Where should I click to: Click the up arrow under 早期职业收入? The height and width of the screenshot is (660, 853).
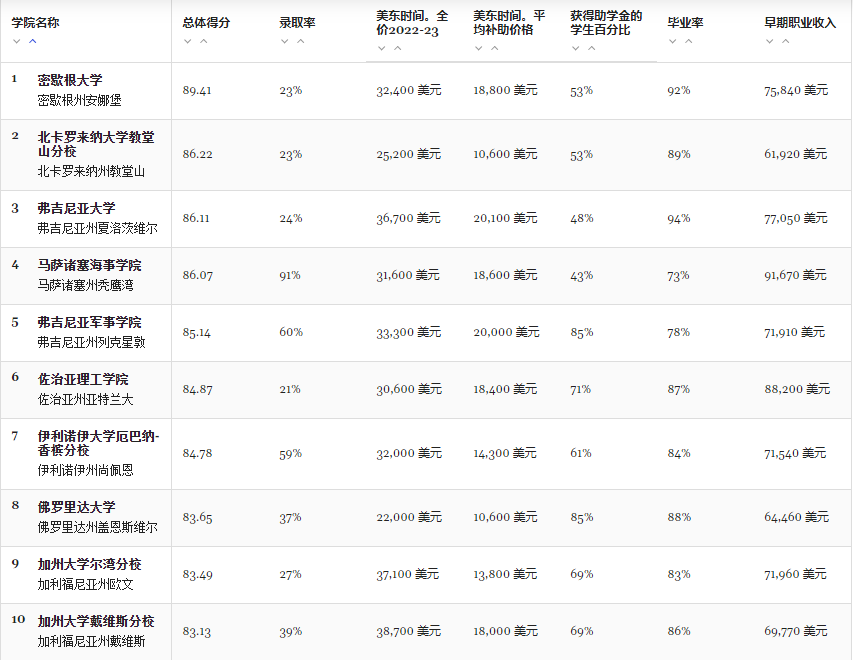786,41
